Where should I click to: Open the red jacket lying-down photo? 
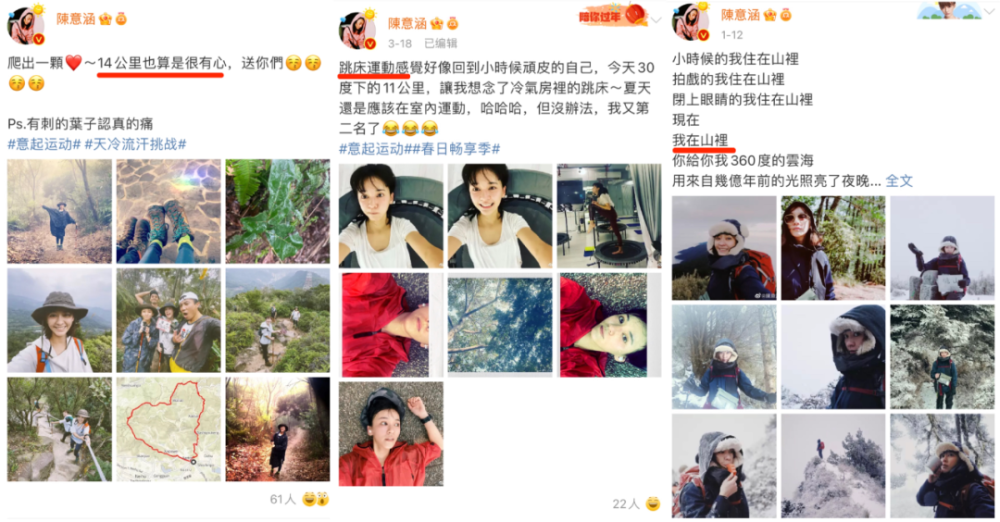(x=391, y=434)
